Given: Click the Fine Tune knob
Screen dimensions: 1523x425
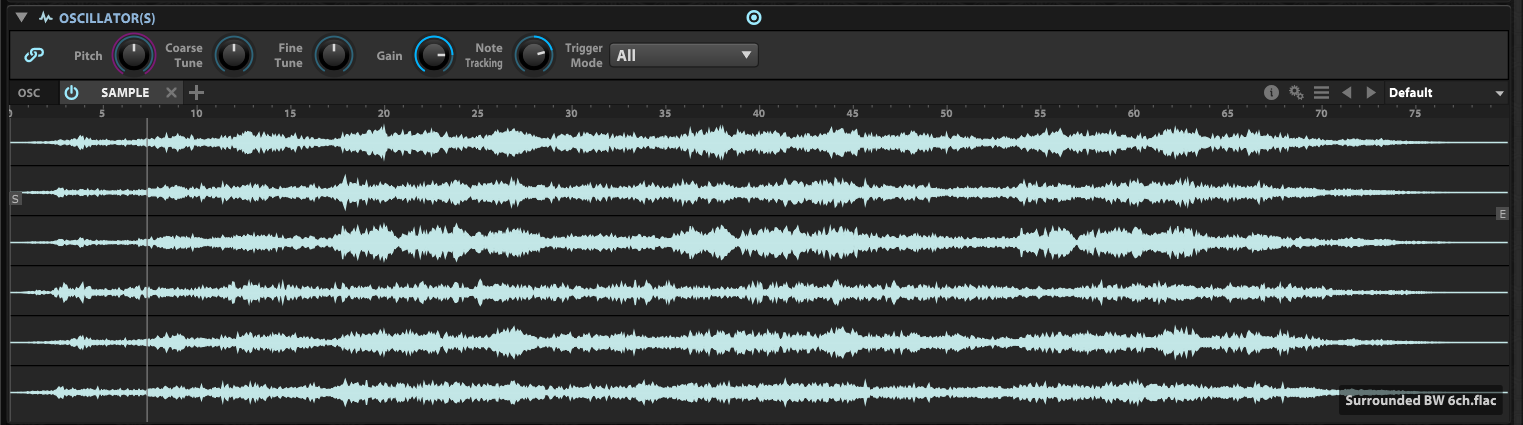Looking at the screenshot, I should point(334,55).
